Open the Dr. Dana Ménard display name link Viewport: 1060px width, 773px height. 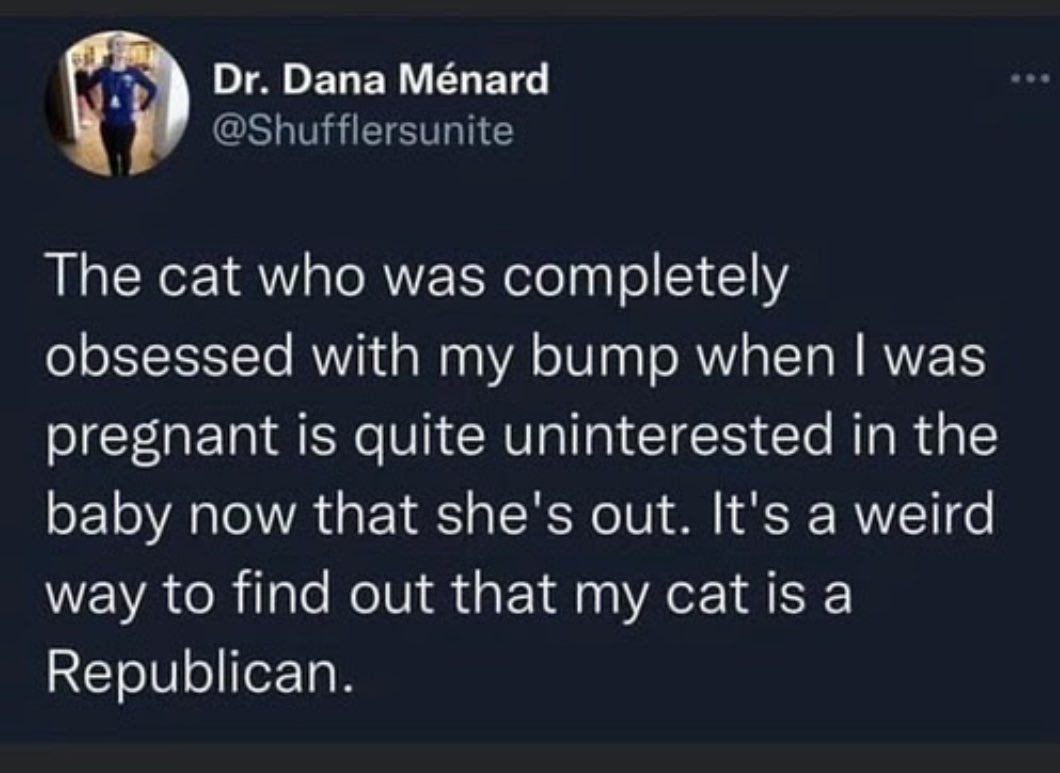click(381, 80)
